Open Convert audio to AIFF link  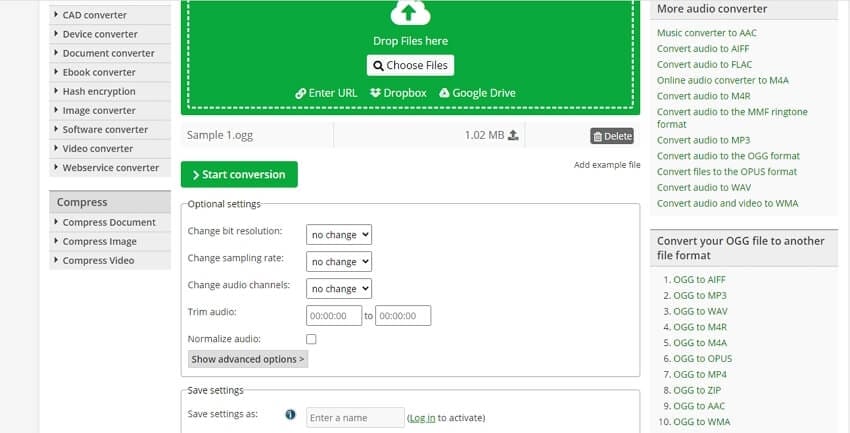[x=703, y=49]
